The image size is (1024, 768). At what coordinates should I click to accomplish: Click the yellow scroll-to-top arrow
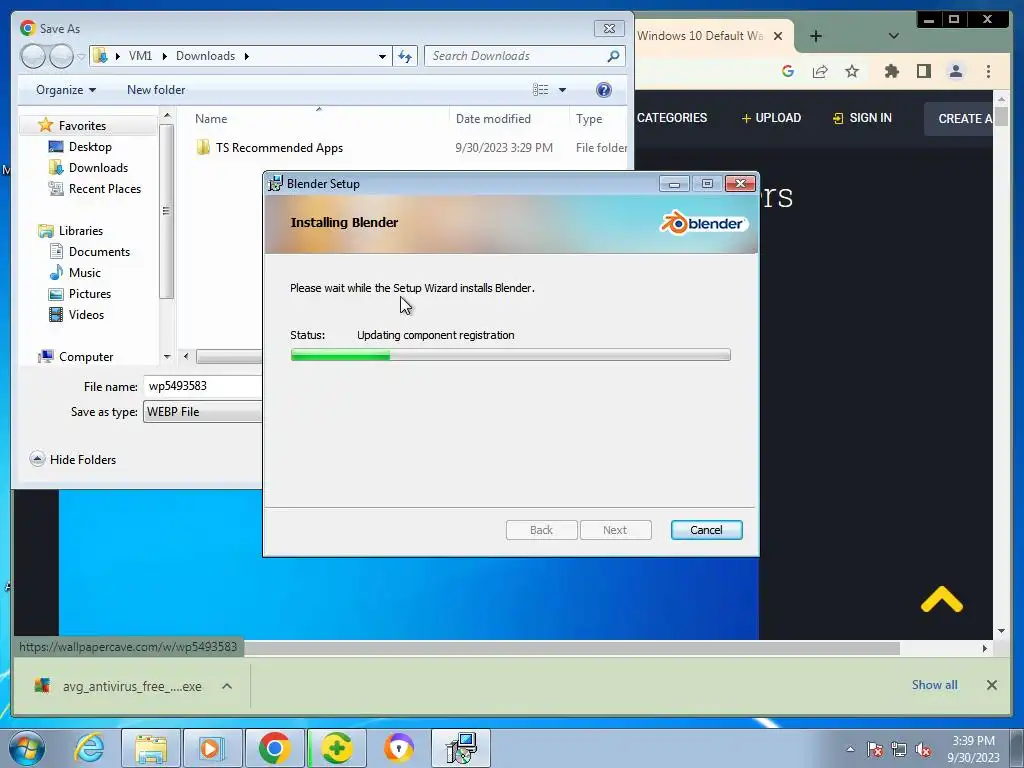coord(942,600)
